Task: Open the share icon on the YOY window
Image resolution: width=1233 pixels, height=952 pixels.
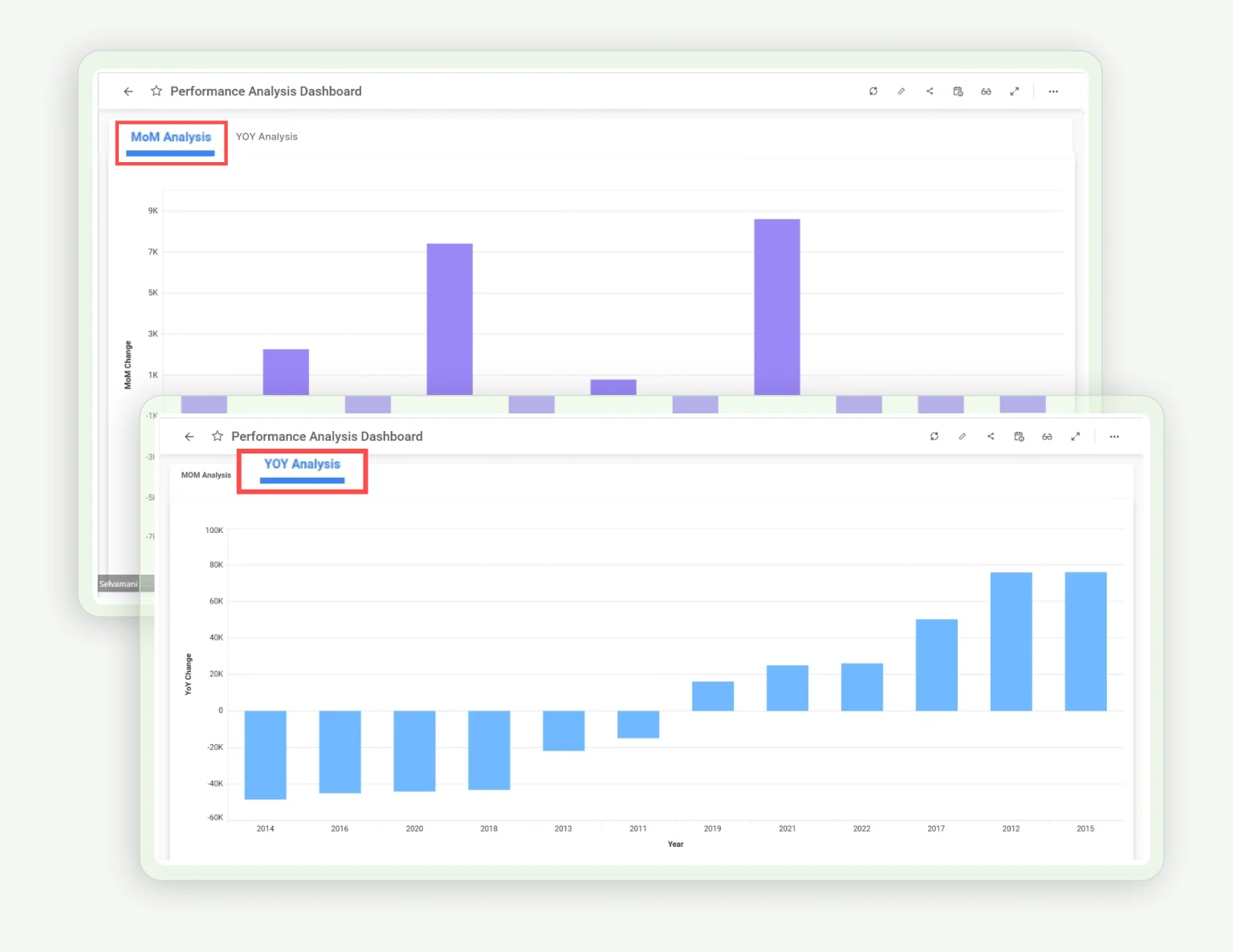Action: pyautogui.click(x=991, y=436)
